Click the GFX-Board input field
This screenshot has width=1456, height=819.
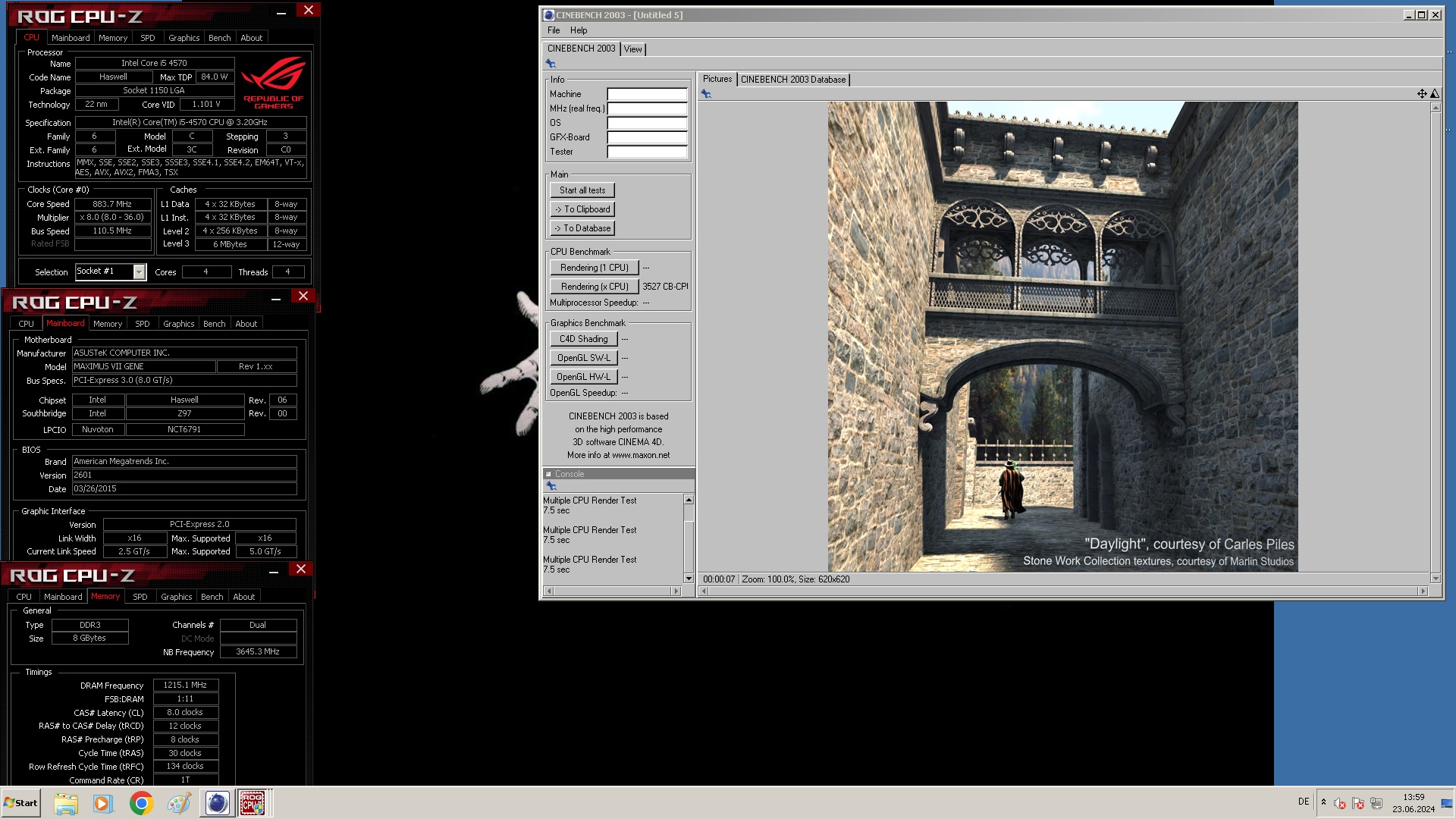[x=647, y=138]
